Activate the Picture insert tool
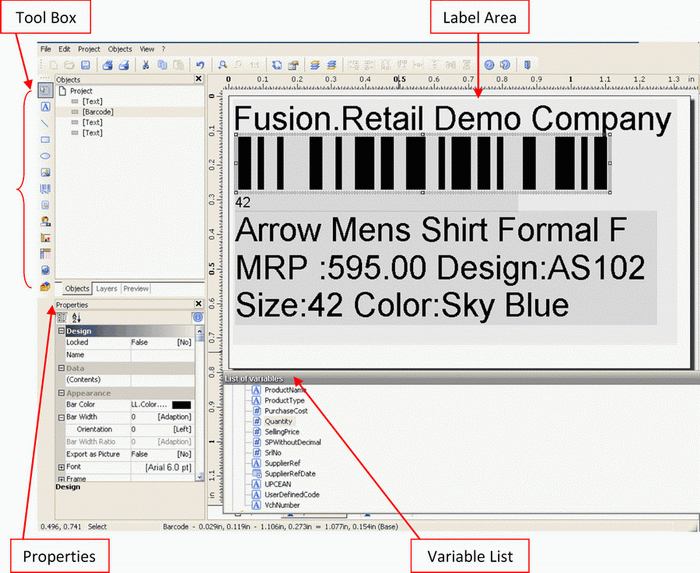The image size is (700, 573). [46, 172]
